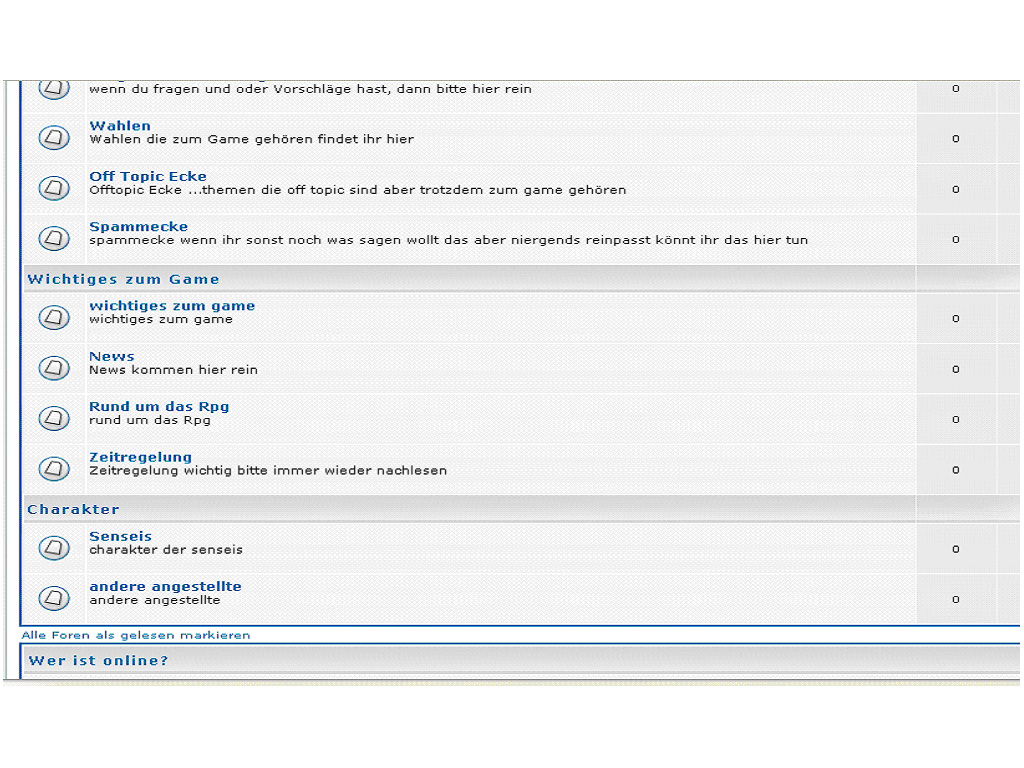Click the Spammecke forum status icon
The width and height of the screenshot is (1024, 768).
click(54, 238)
